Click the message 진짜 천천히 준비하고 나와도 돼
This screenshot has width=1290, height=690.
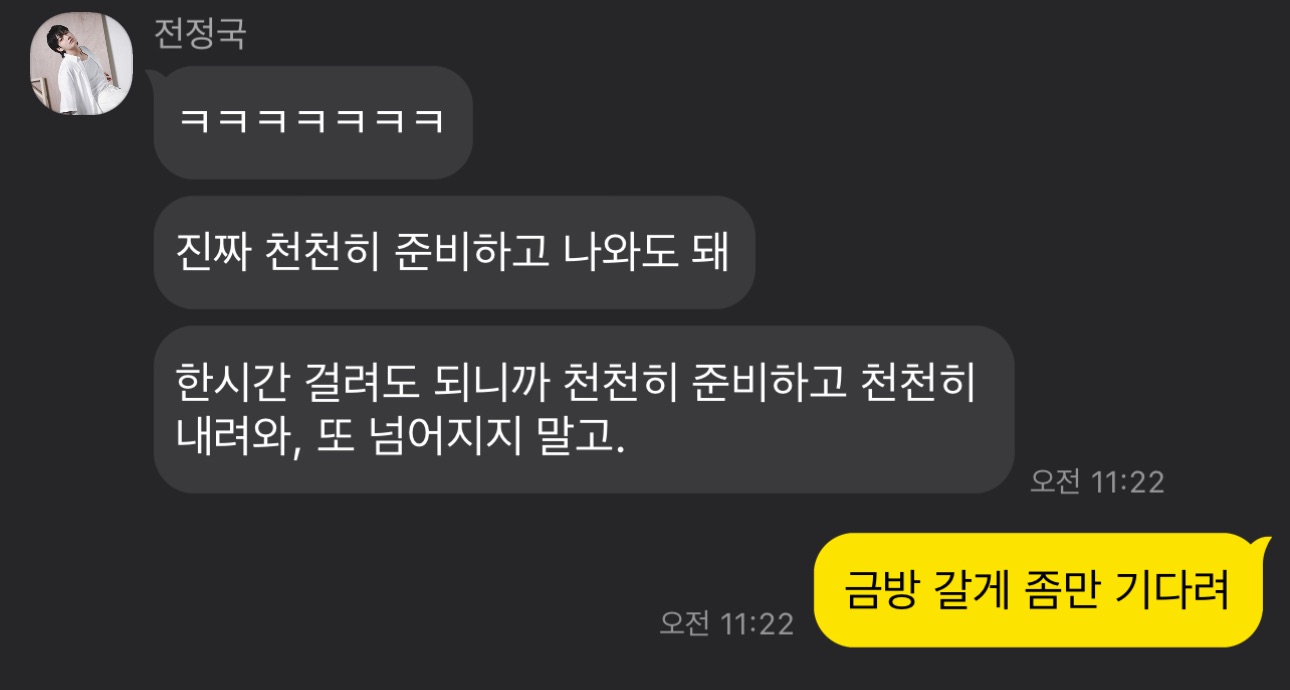(454, 253)
